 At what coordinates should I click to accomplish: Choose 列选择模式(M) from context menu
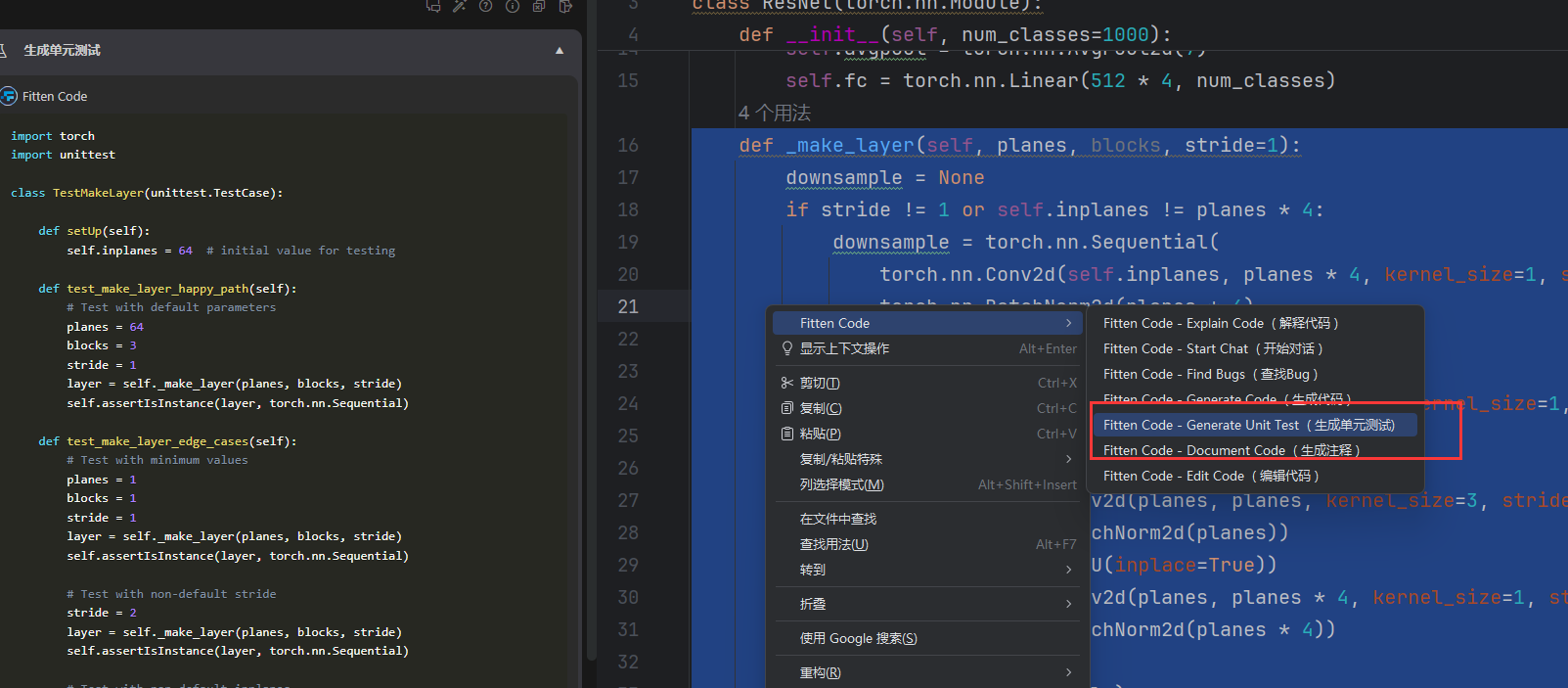[926, 484]
